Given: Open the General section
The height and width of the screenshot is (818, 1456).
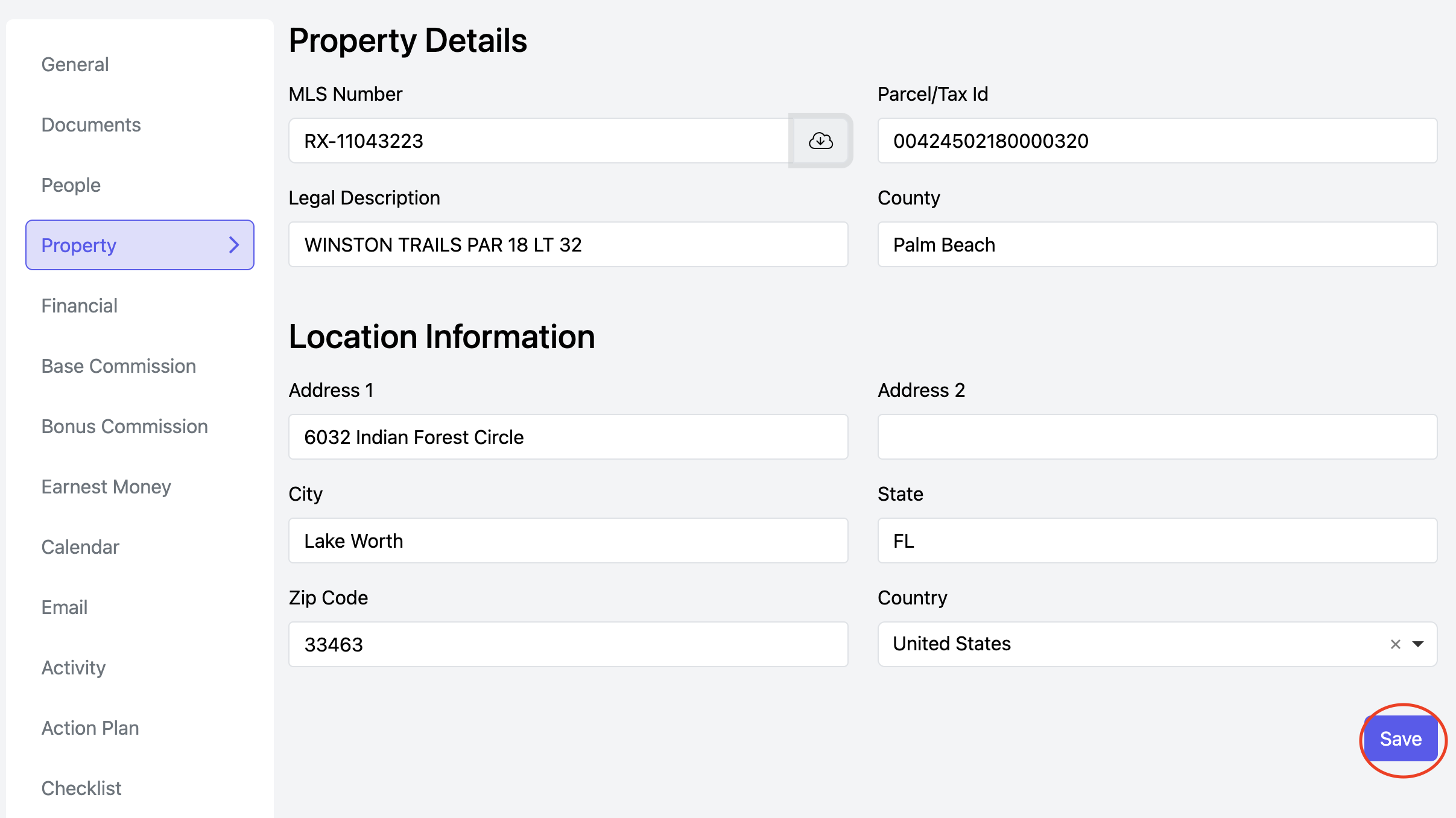Looking at the screenshot, I should [x=75, y=65].
